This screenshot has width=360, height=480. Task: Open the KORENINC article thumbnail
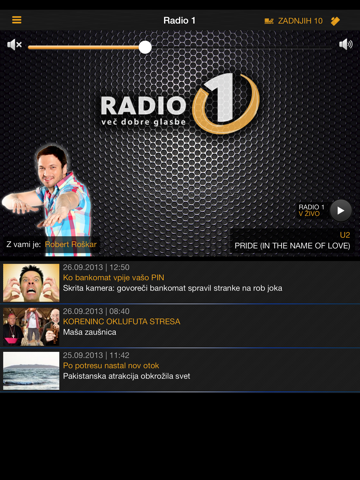point(31,327)
